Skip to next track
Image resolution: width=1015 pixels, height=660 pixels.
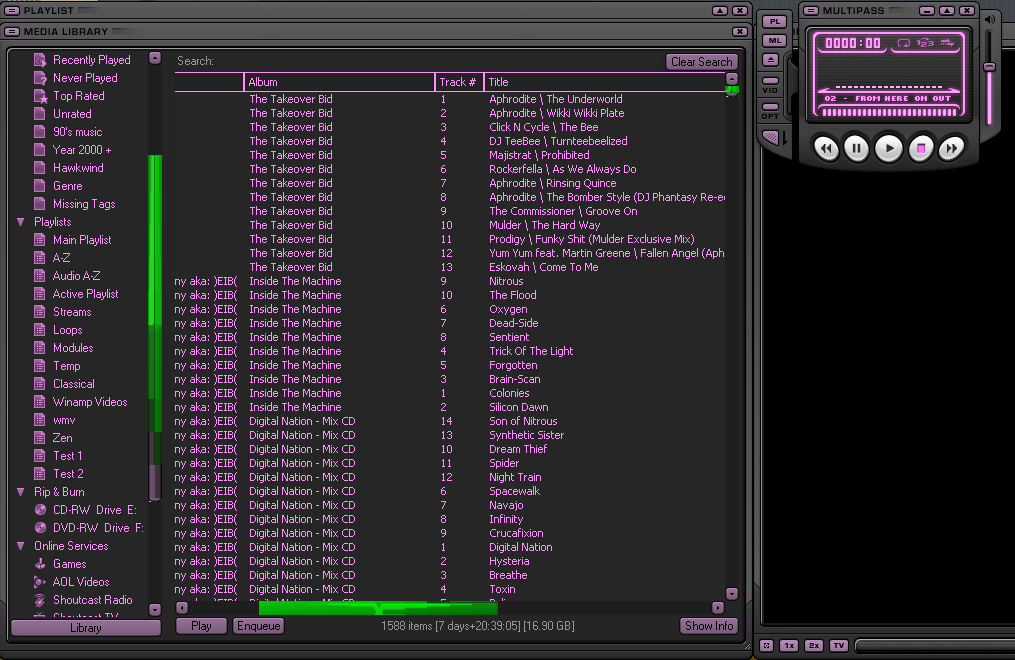point(951,149)
